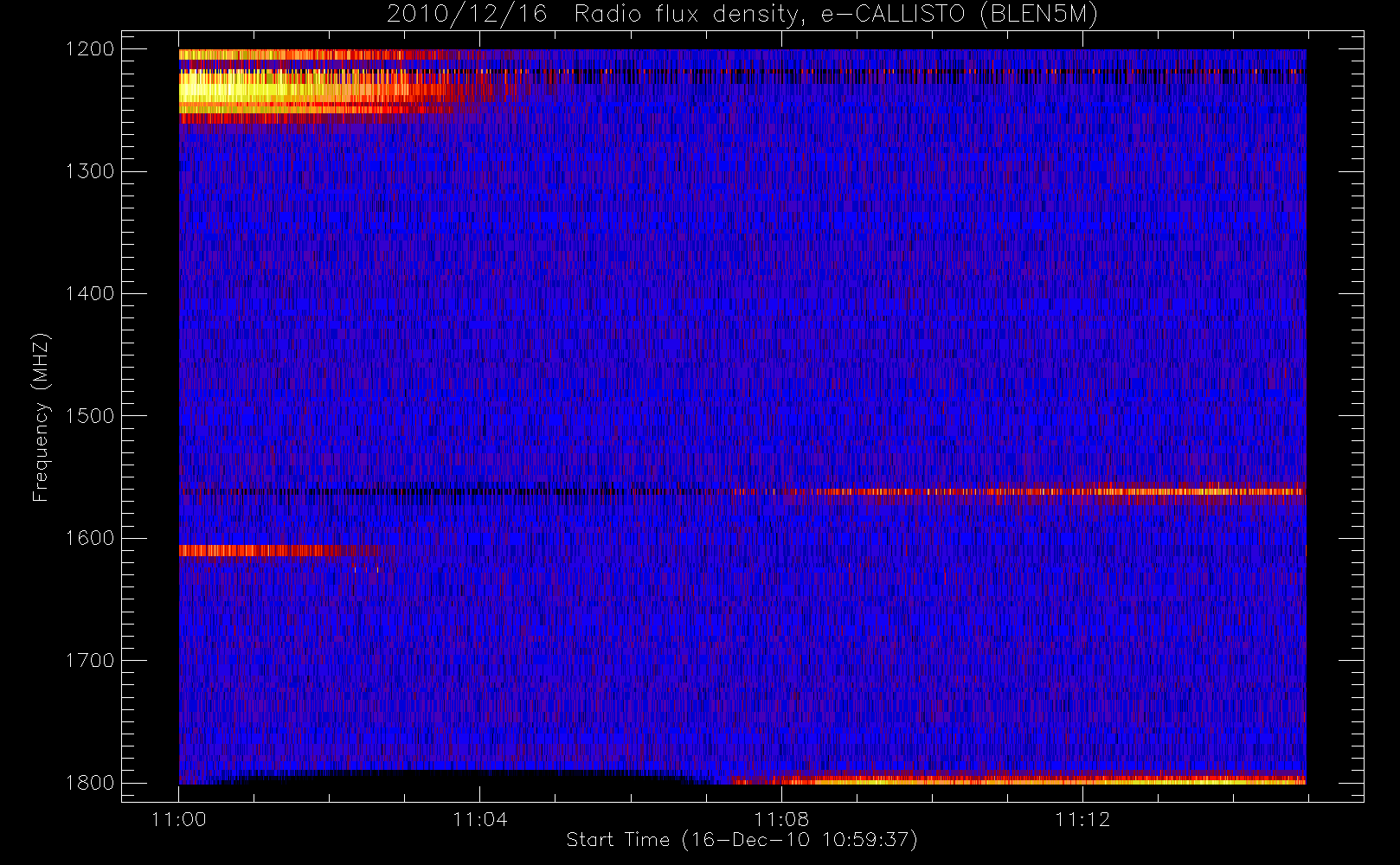Click the 11:04 time tick label
Screen dimensions: 1400x865
click(480, 819)
